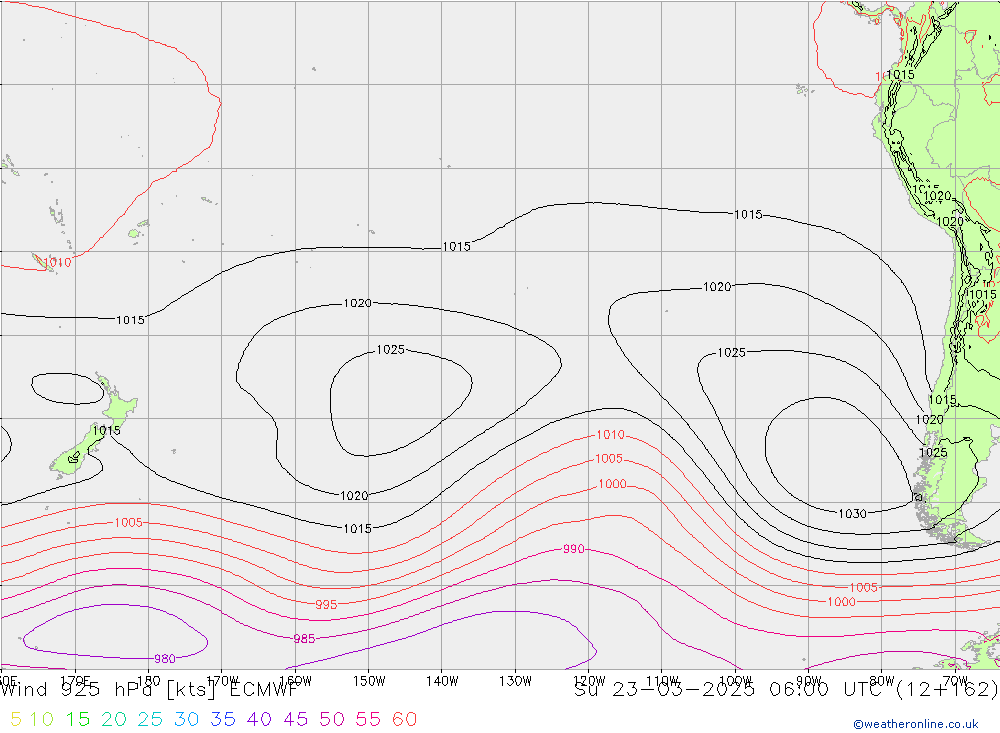The image size is (1000, 733).
Task: Click the weatheronline.co.uk copyright link
Action: point(915,724)
